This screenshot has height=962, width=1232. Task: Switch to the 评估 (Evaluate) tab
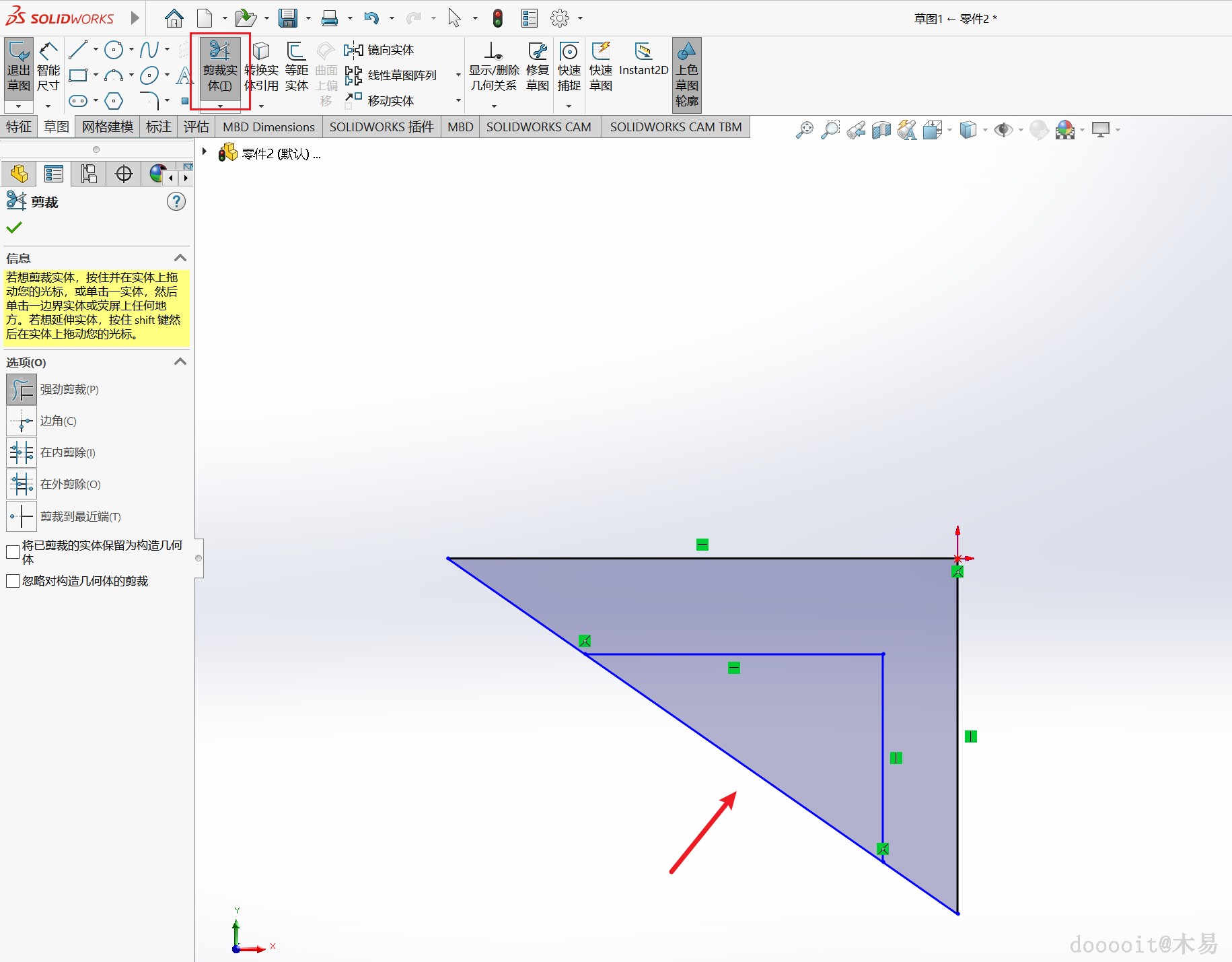[196, 127]
